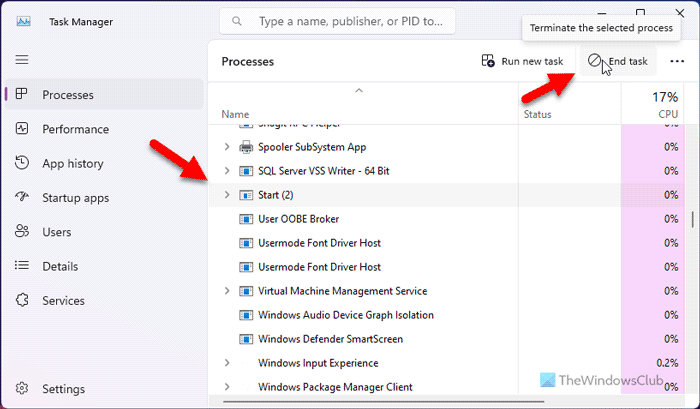Expand the Spooler SubSystem App entry
The width and height of the screenshot is (700, 409).
coord(227,146)
